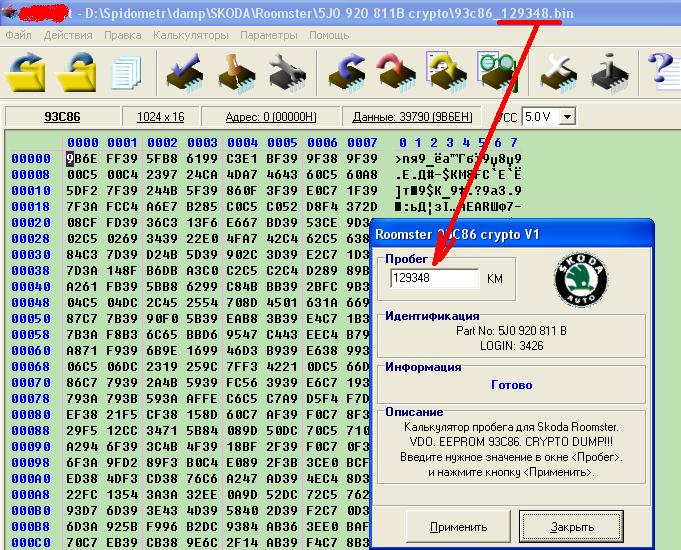Click the Готово status text
The image size is (681, 550).
click(511, 385)
